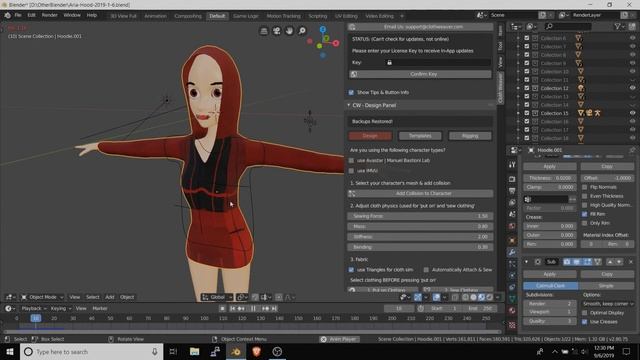This screenshot has height=360, width=640.
Task: Open the tool settings properties tab icon
Action: tap(512, 165)
